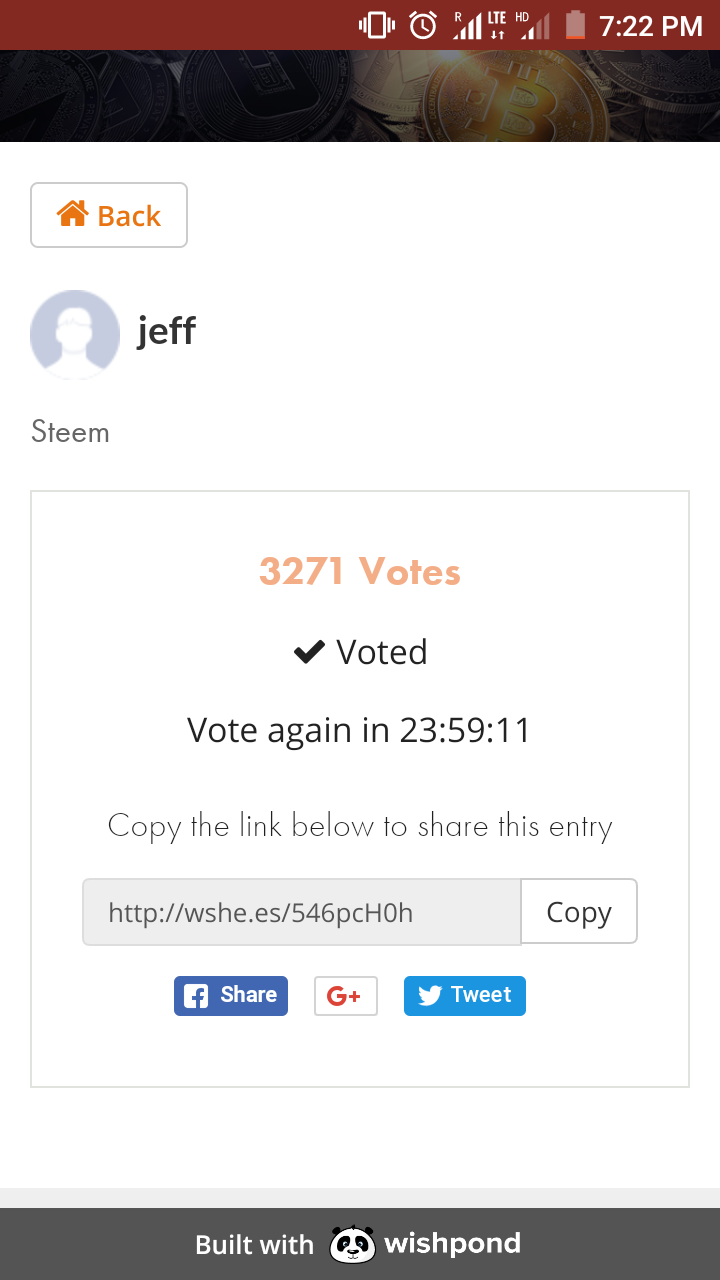
Task: Click the bitcoin header banner image
Action: (360, 96)
